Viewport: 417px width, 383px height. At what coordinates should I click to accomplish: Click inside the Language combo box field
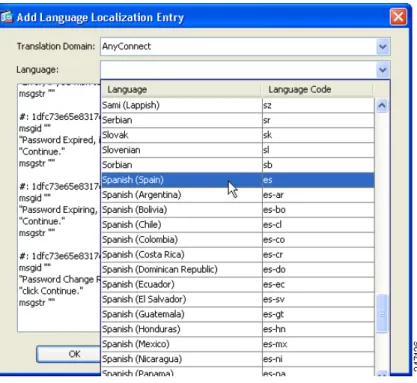[238, 70]
